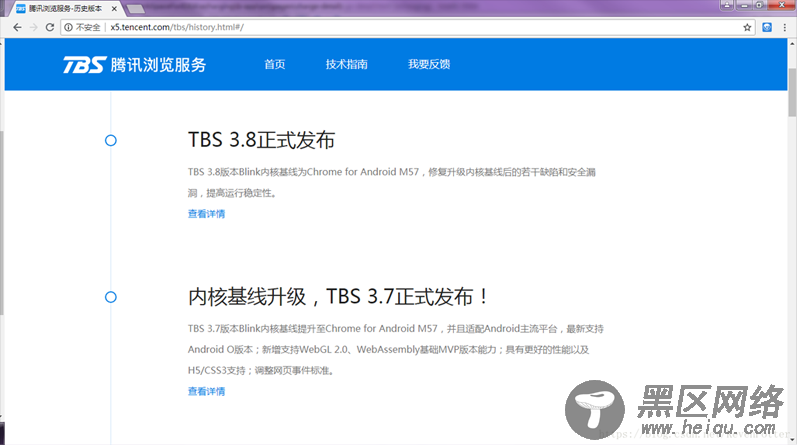Open the 我要反馈 navigation item

click(428, 65)
